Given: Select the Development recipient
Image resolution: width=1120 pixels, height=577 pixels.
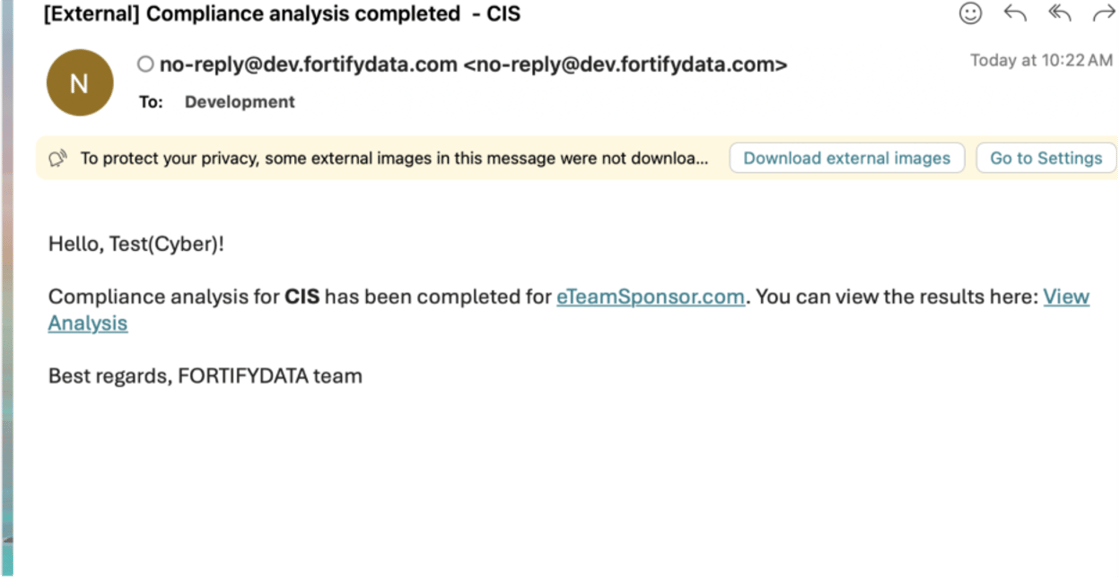Looking at the screenshot, I should [239, 102].
